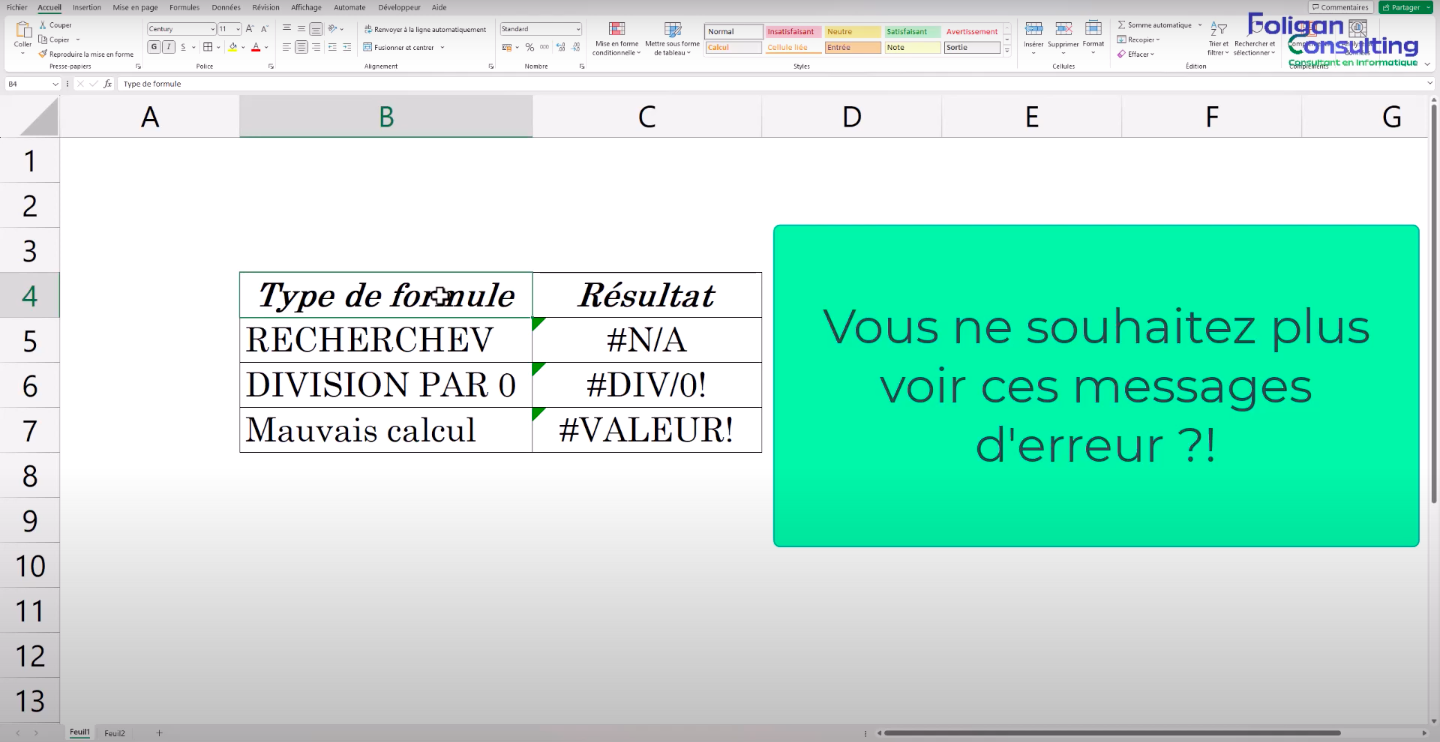
Task: Click the percent style icon
Action: coord(529,47)
